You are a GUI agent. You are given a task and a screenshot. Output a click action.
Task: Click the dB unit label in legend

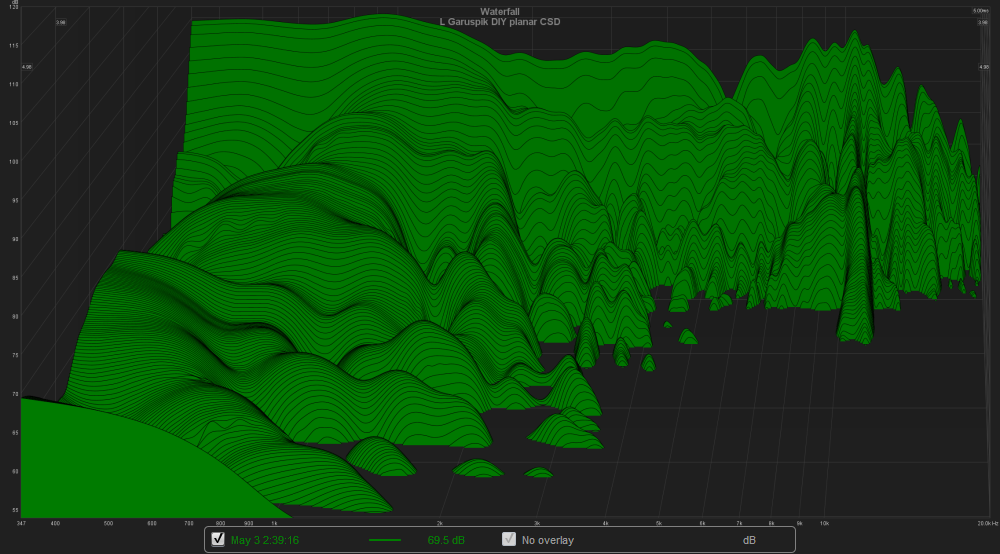tap(749, 540)
